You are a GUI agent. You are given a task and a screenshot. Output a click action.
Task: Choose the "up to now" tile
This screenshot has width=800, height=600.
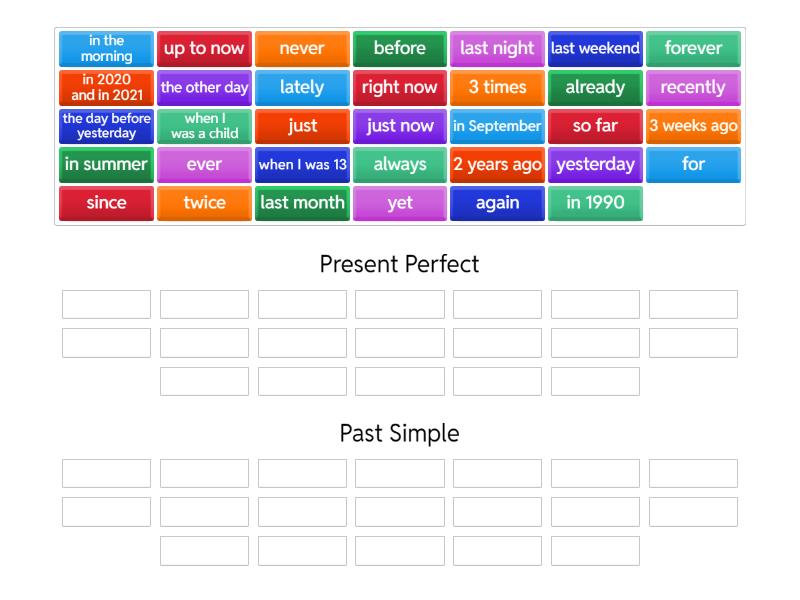pos(204,48)
